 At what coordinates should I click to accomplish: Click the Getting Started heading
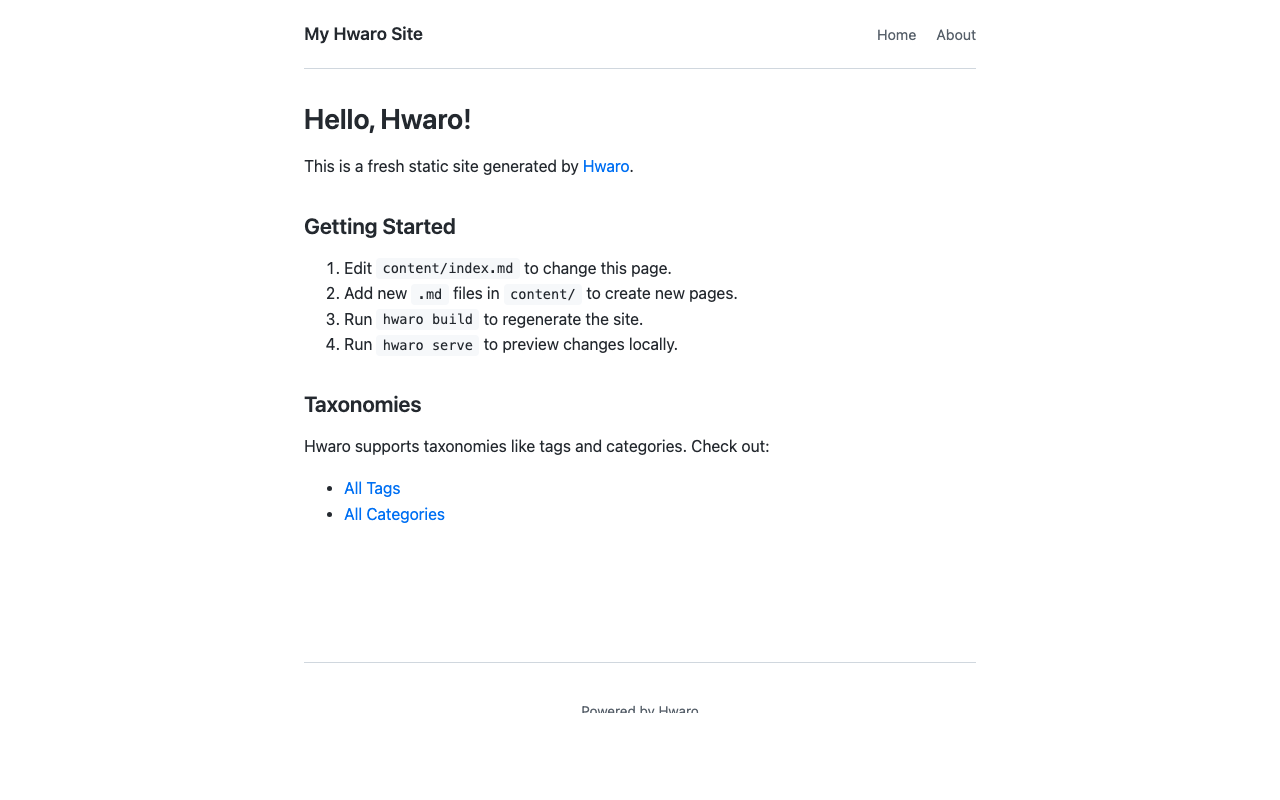(380, 227)
